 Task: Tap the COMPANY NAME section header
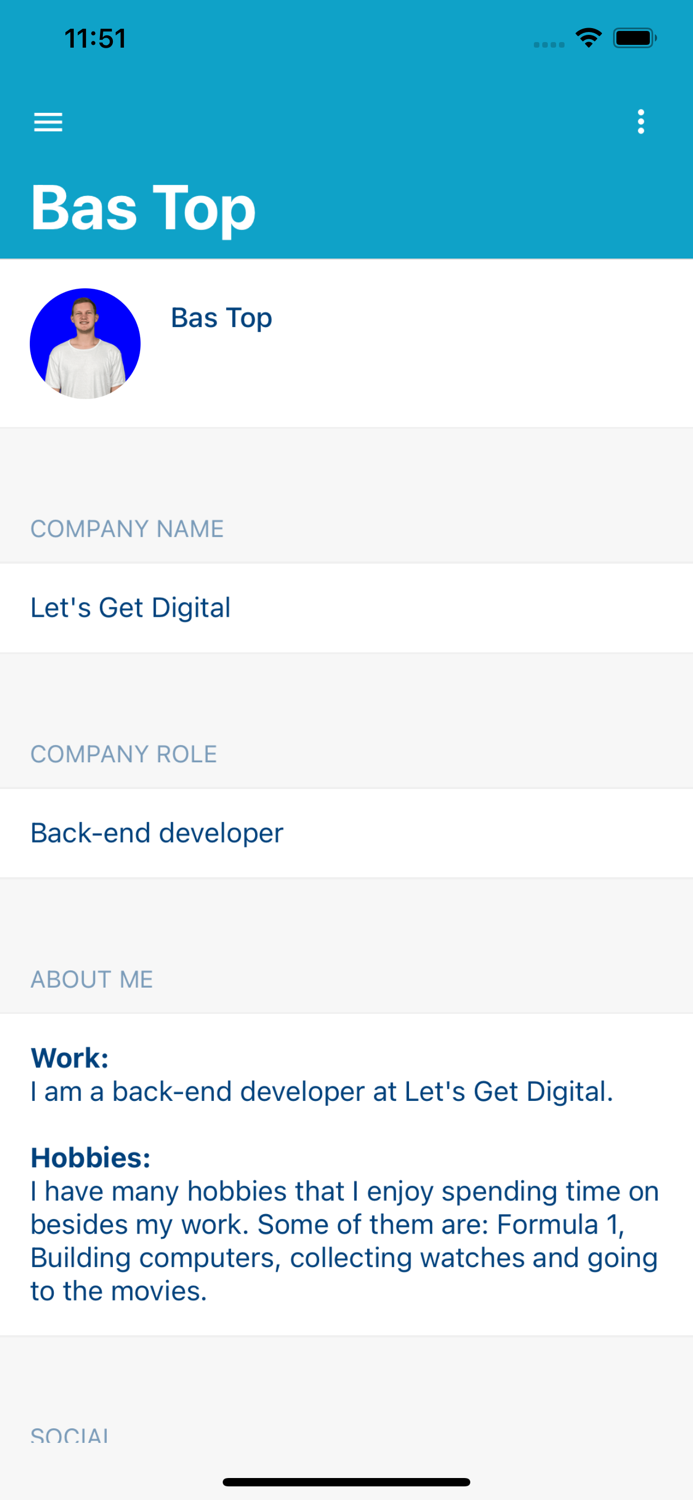[x=127, y=529]
